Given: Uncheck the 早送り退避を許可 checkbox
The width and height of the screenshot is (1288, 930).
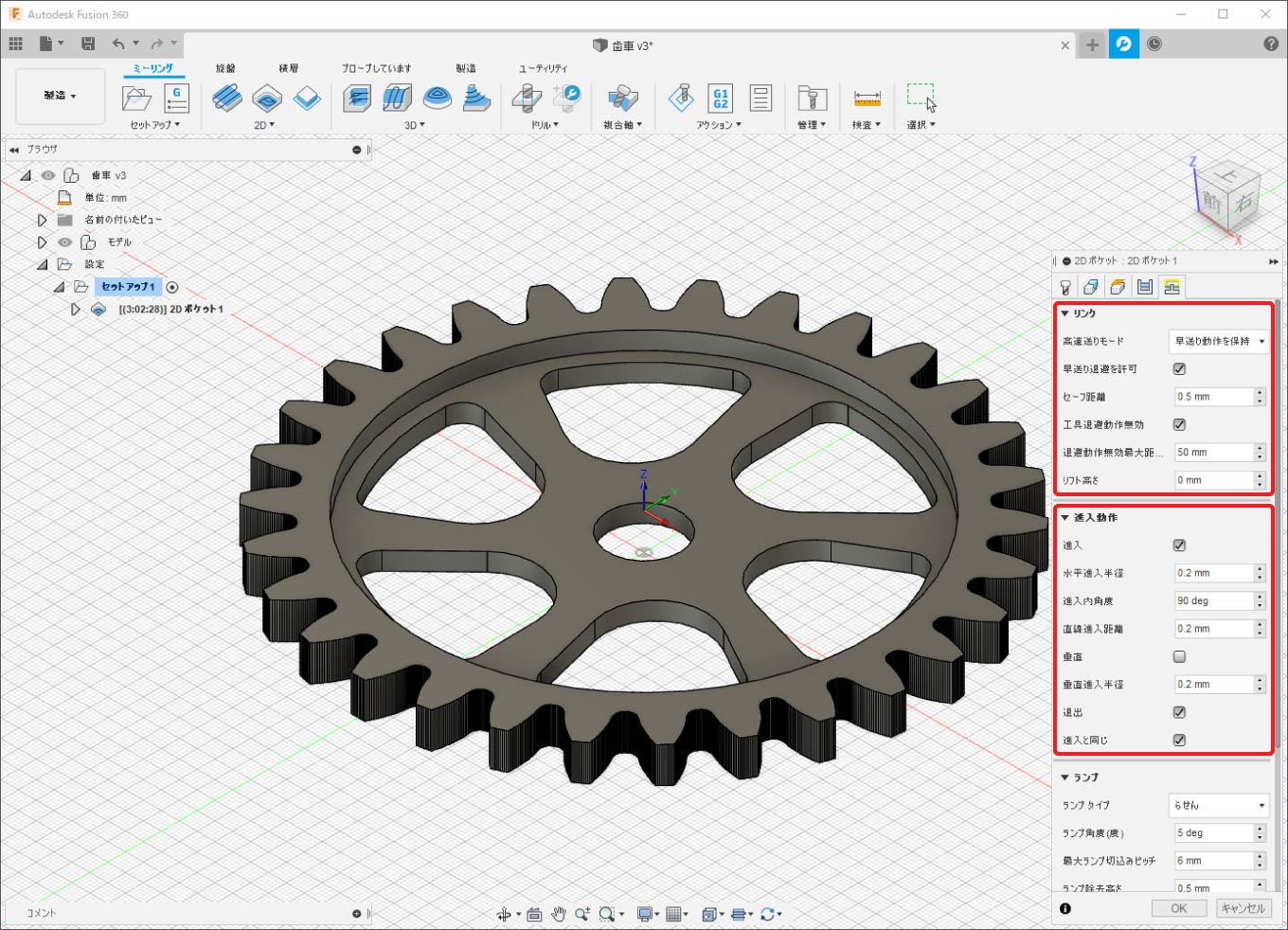Looking at the screenshot, I should [x=1179, y=369].
